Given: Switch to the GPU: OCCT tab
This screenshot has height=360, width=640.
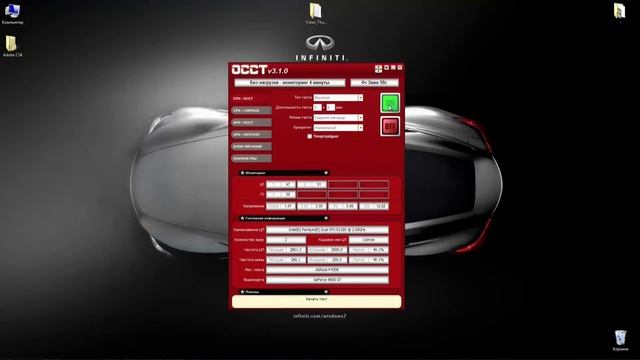Looking at the screenshot, I should (251, 122).
